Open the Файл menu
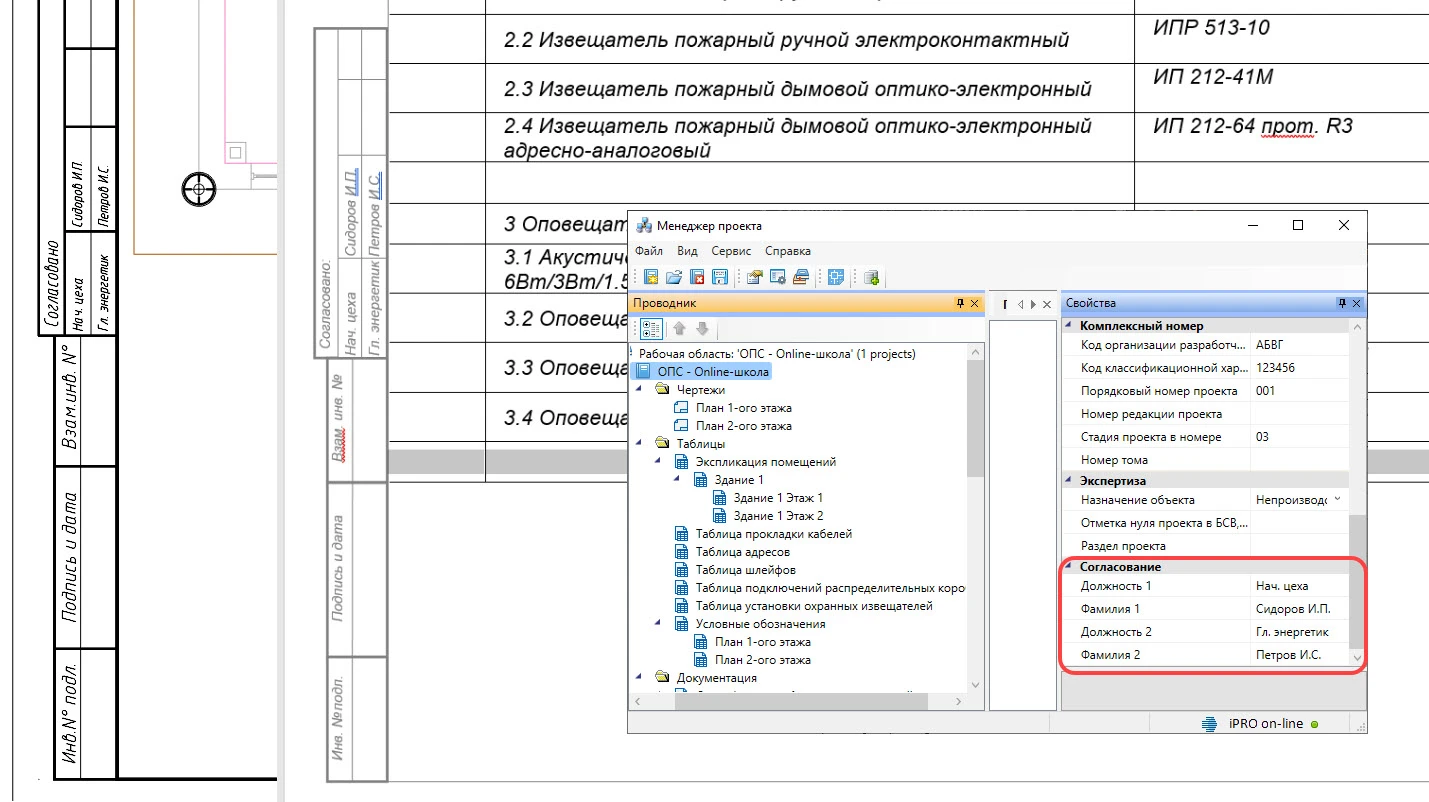 click(648, 251)
